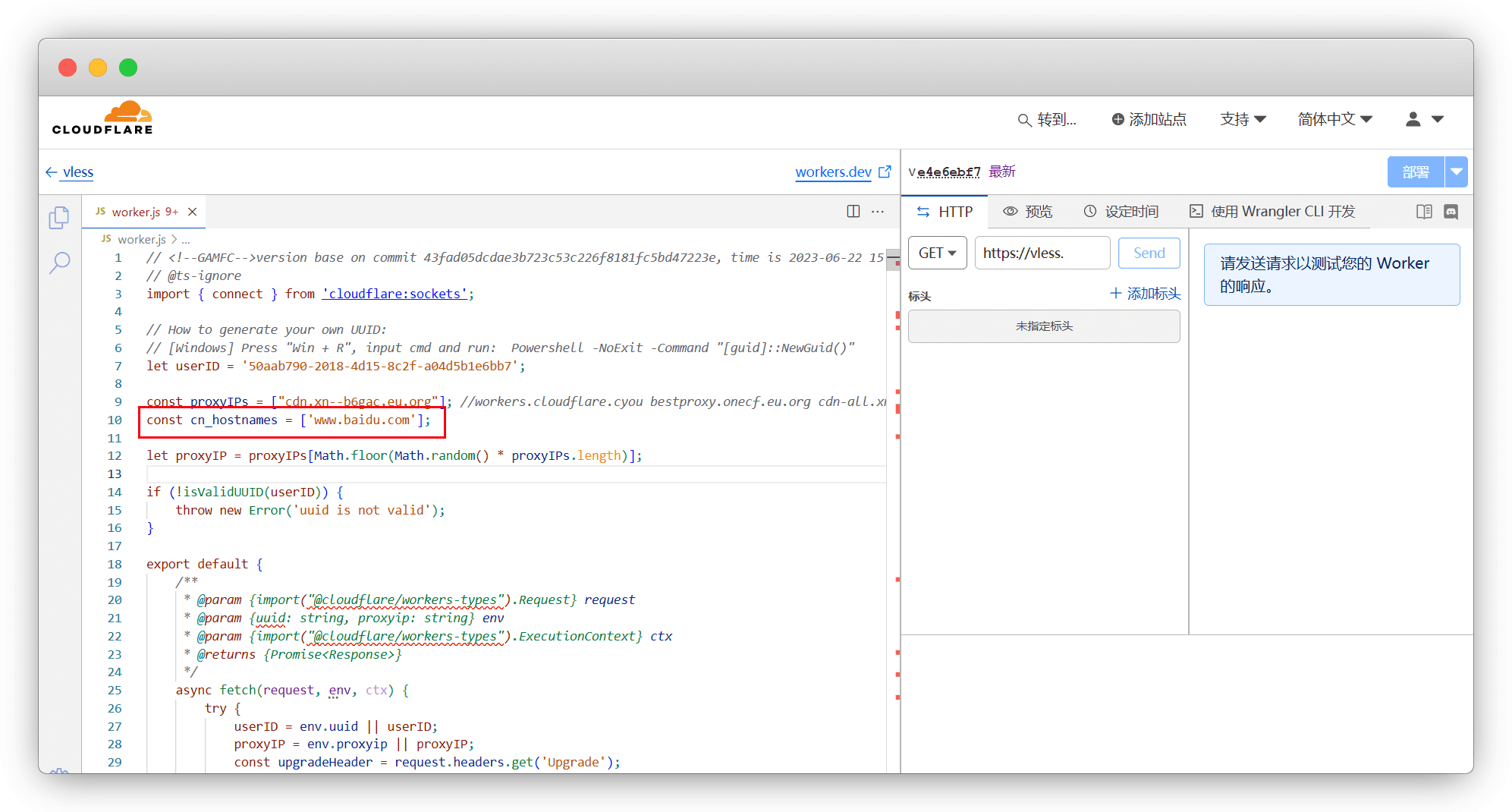Click line number 13 in gutter

tap(114, 474)
